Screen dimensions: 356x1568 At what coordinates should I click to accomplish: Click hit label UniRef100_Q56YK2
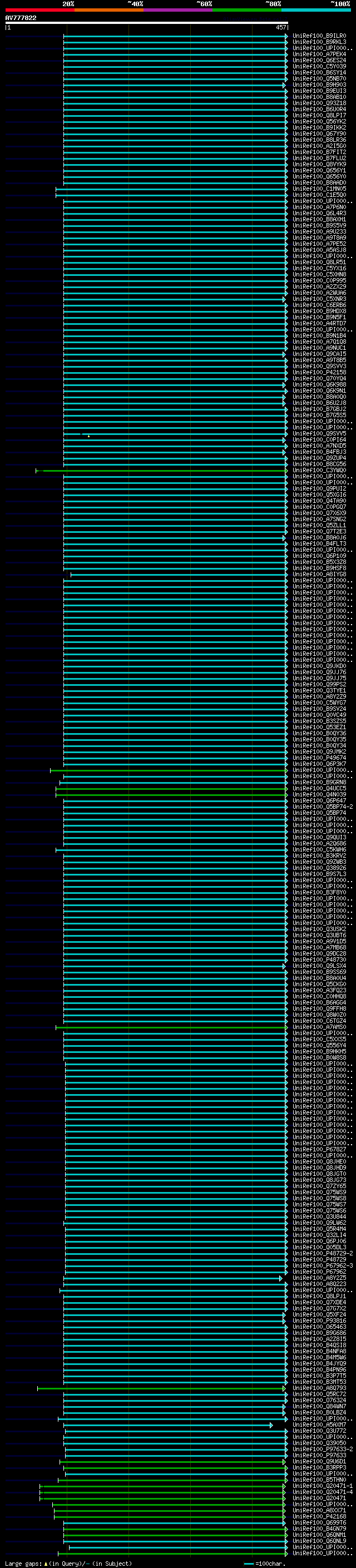click(x=319, y=121)
